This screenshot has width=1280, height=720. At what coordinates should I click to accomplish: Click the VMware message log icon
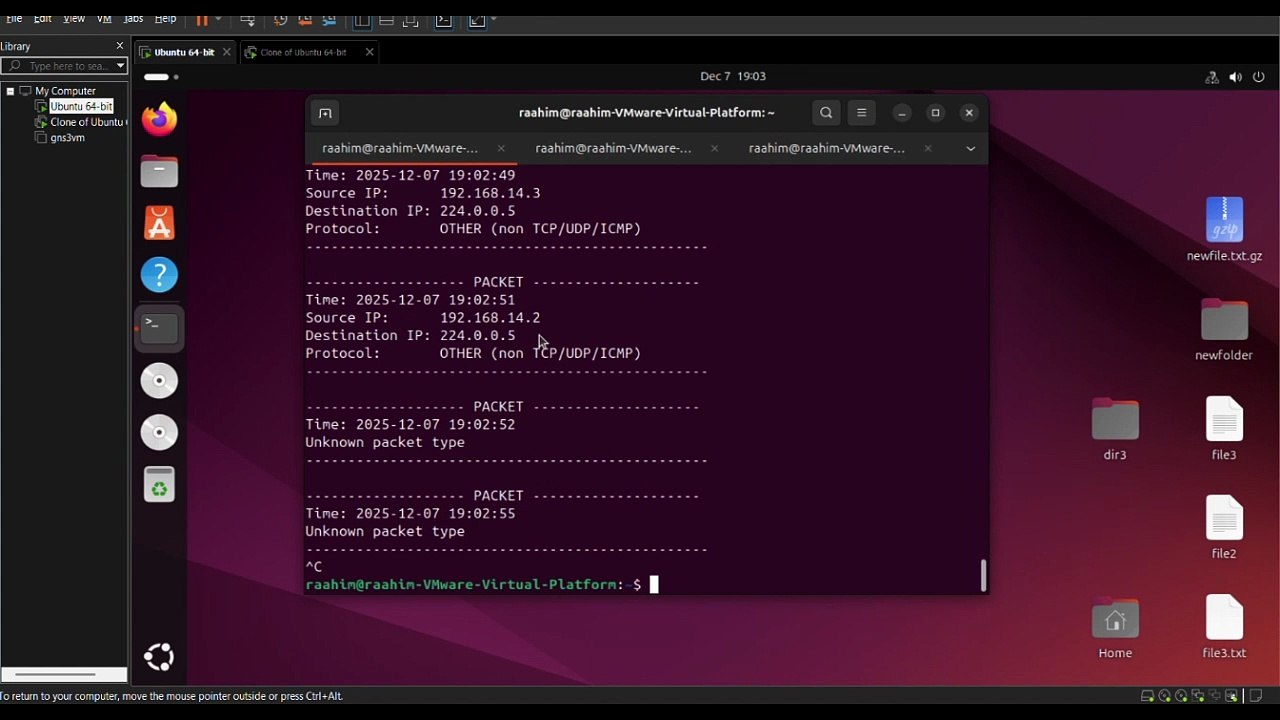point(1256,696)
